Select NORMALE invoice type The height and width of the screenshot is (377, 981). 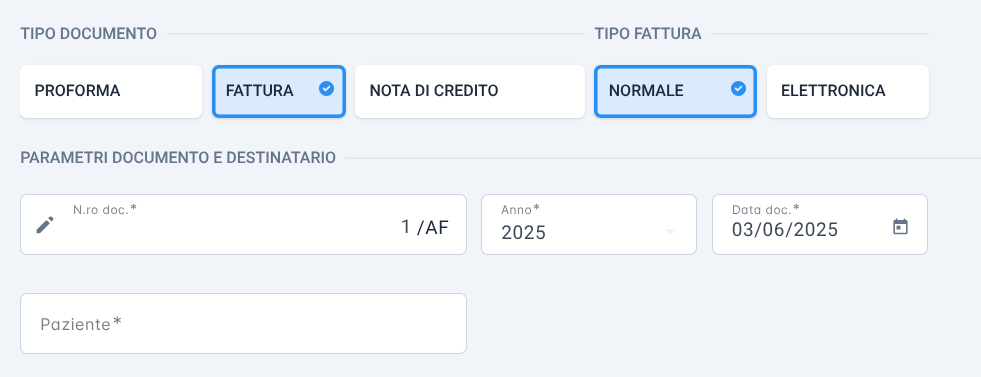675,91
